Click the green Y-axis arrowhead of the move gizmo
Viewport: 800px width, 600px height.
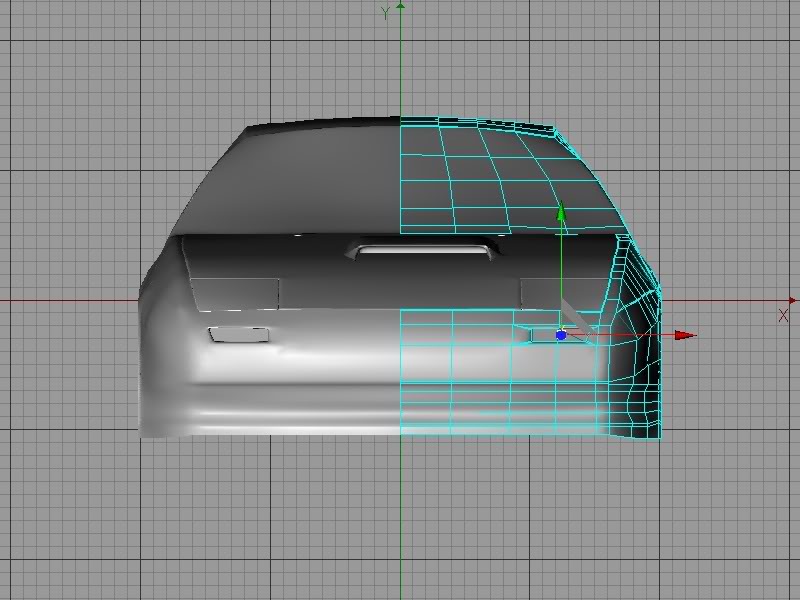561,211
